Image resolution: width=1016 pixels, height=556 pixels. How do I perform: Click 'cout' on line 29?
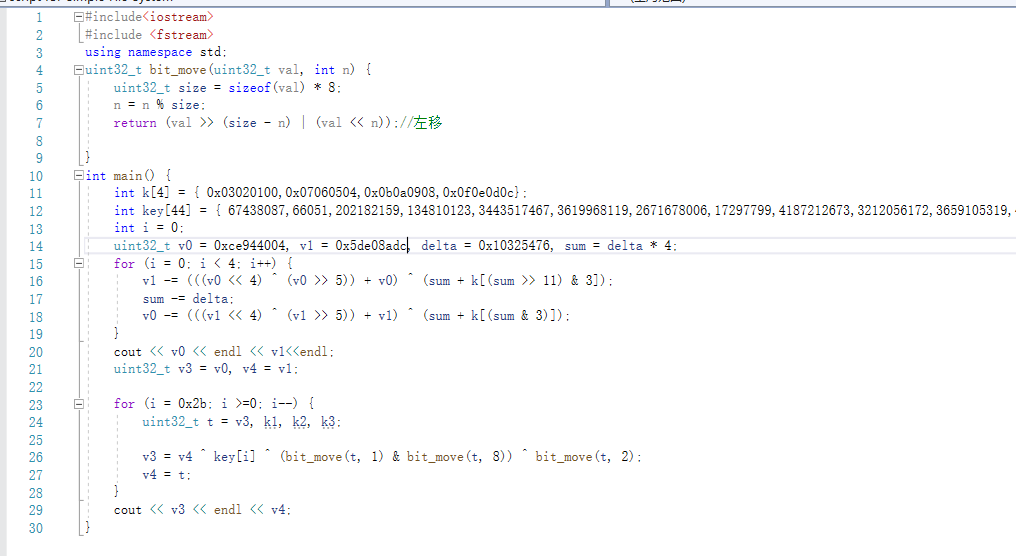[128, 510]
